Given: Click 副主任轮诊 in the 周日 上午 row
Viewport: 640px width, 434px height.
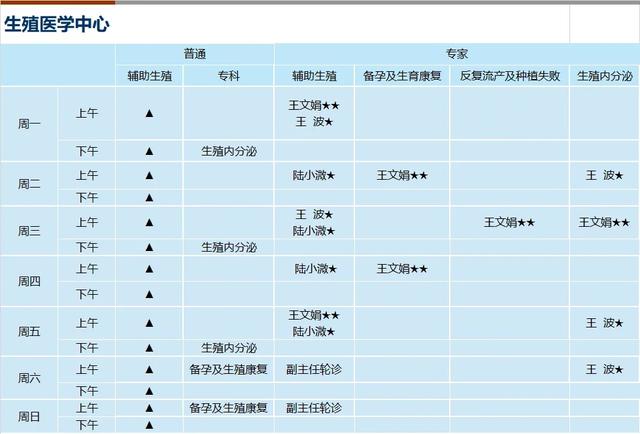Looking at the screenshot, I should (x=314, y=408).
